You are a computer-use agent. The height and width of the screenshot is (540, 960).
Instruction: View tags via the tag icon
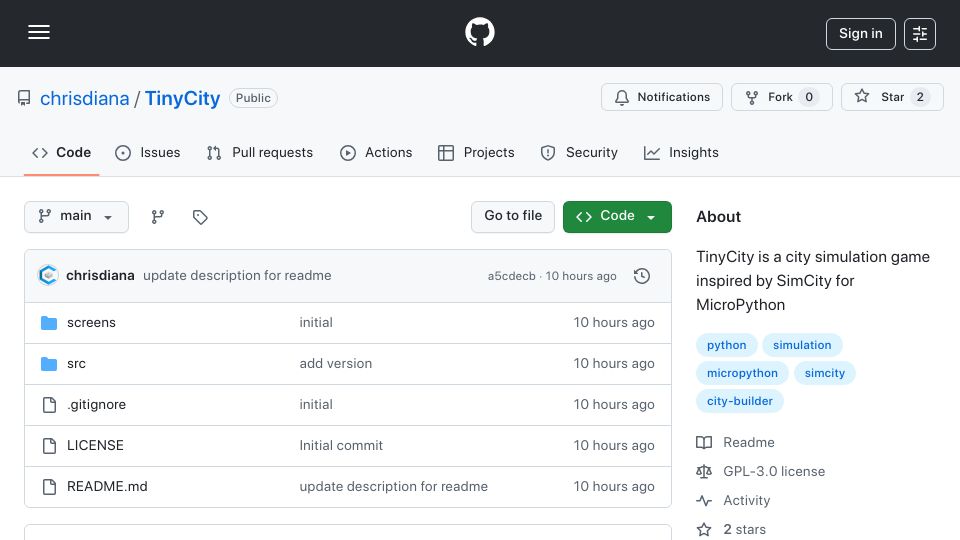click(200, 217)
